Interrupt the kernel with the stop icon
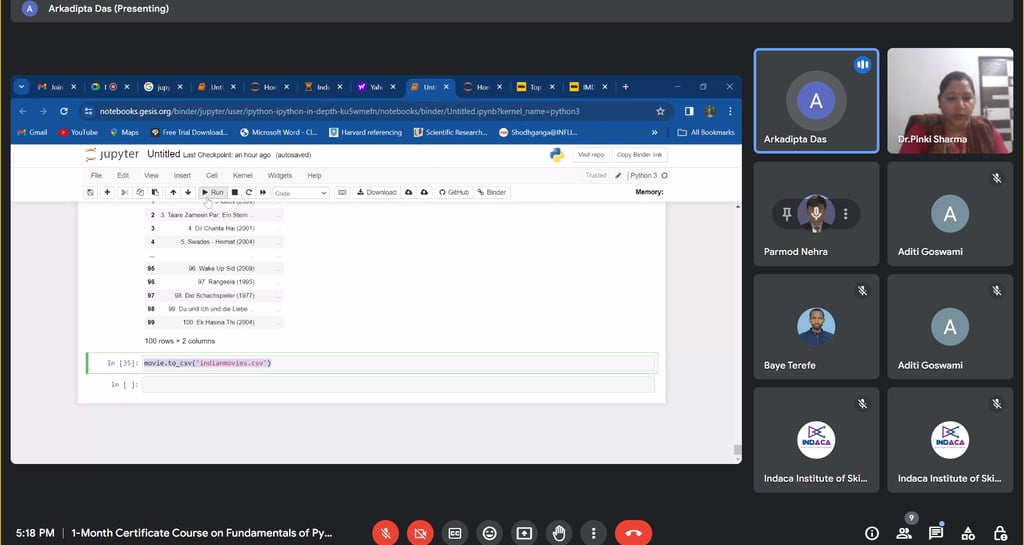1024x545 pixels. coord(235,193)
